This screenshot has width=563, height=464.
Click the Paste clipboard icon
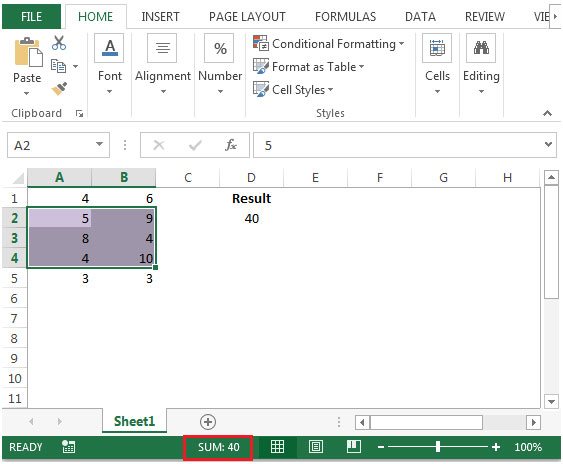pos(28,53)
